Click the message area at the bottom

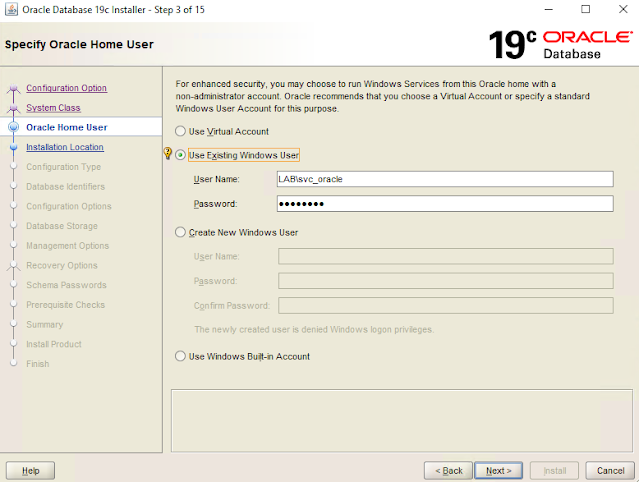(402, 420)
